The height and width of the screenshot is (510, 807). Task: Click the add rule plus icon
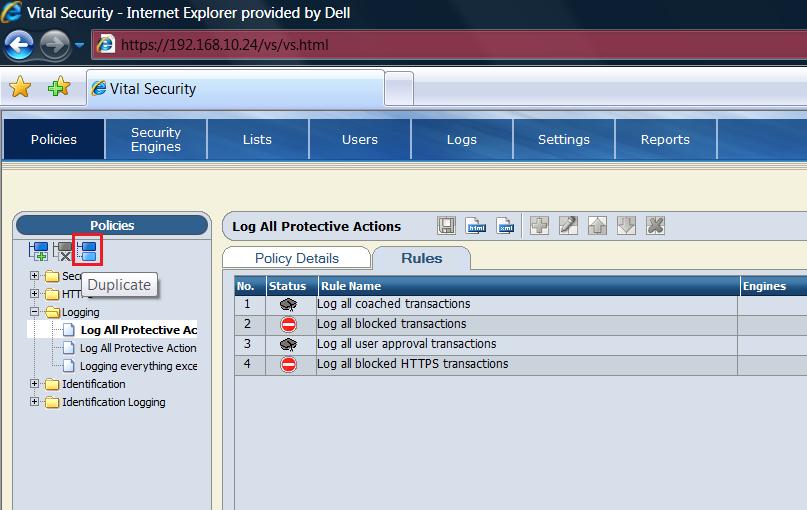pos(539,226)
